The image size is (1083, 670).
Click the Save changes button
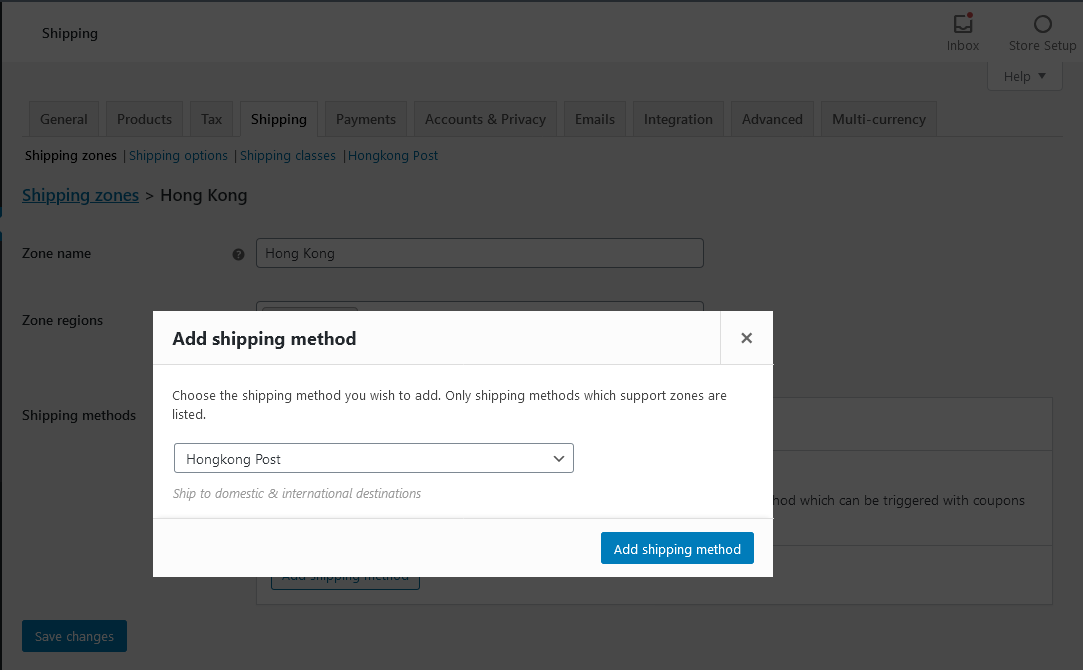(x=74, y=636)
